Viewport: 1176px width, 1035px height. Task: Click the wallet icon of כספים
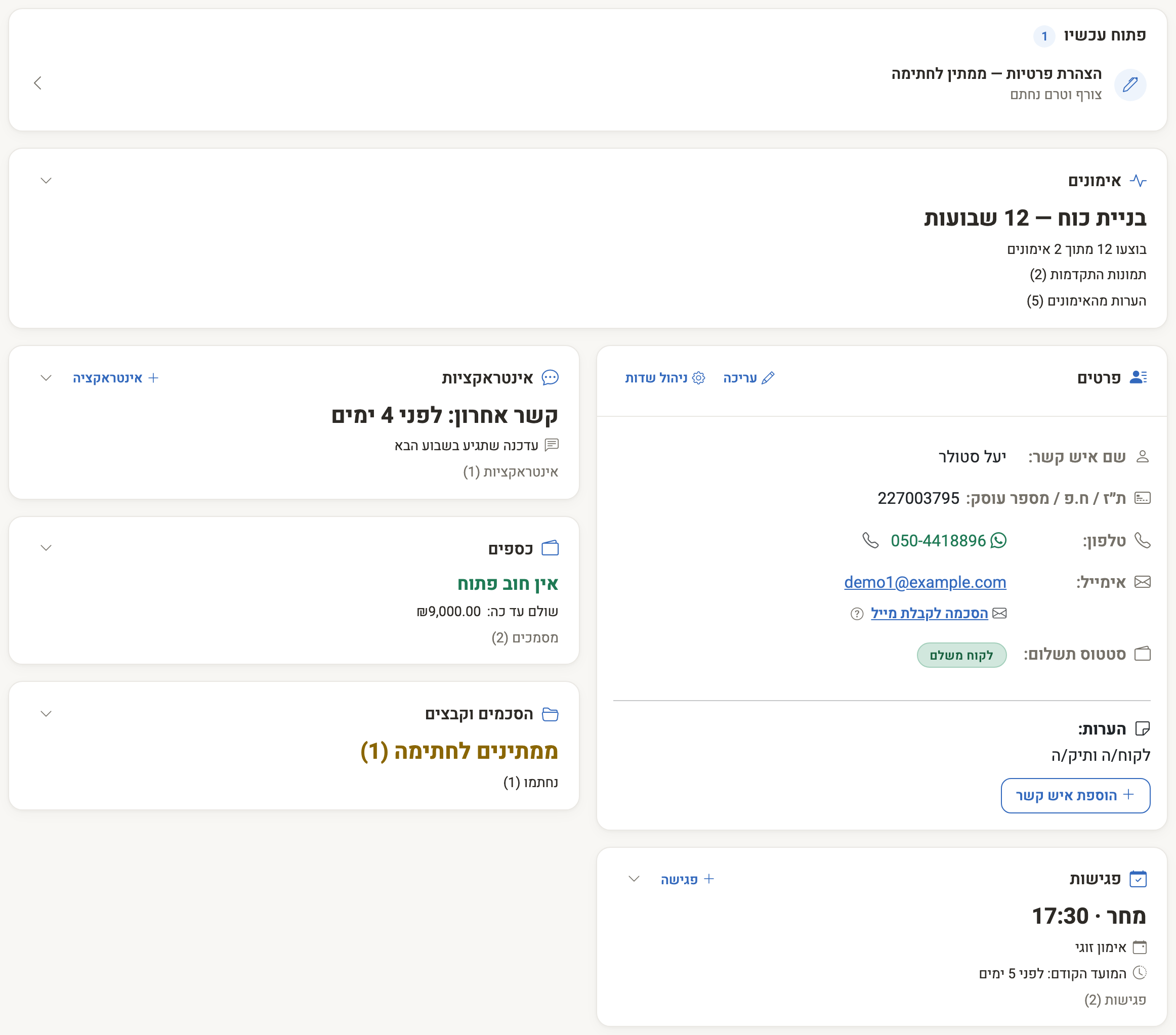click(x=550, y=548)
